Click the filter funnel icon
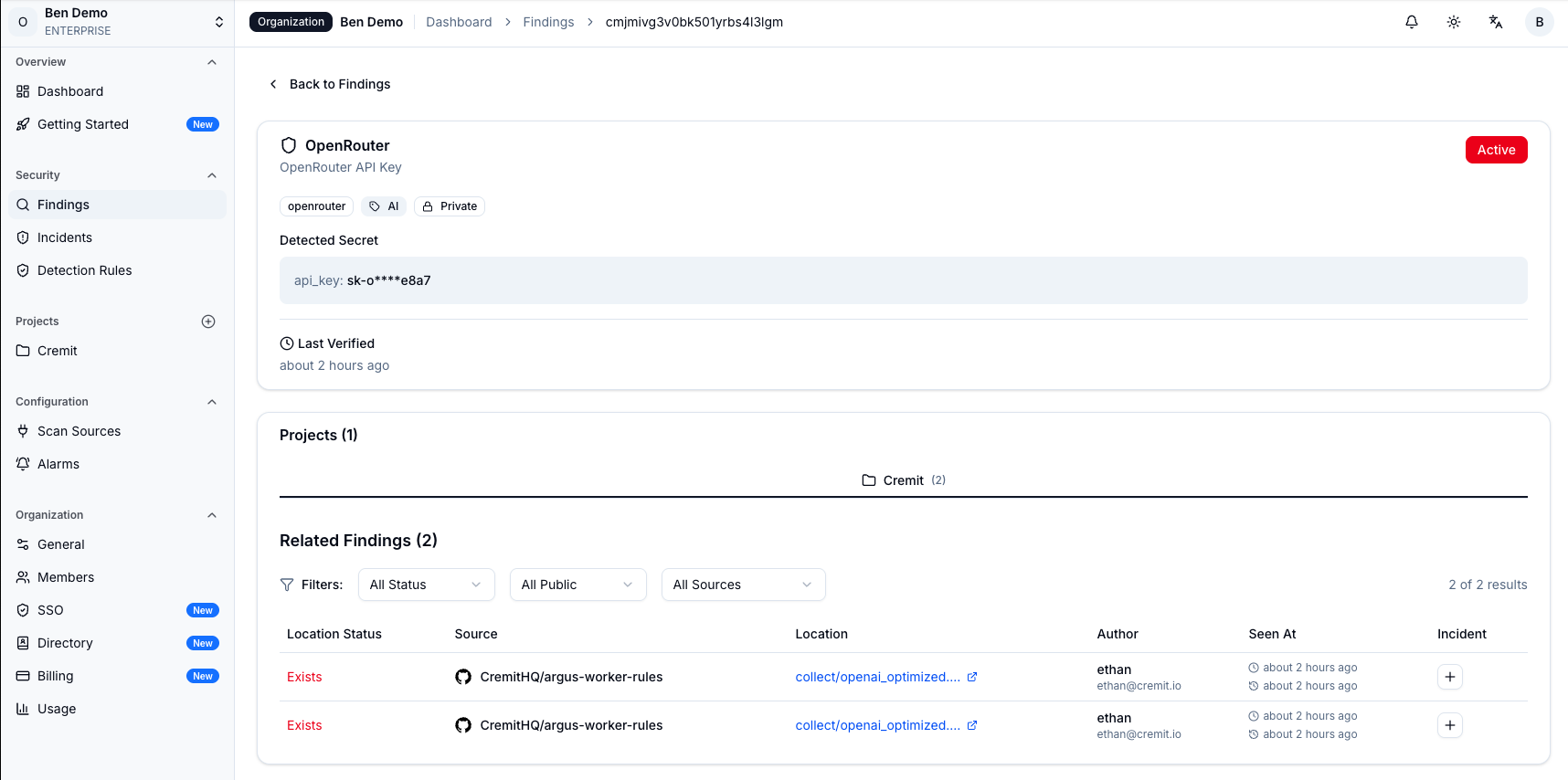This screenshot has width=1568, height=780. click(287, 585)
